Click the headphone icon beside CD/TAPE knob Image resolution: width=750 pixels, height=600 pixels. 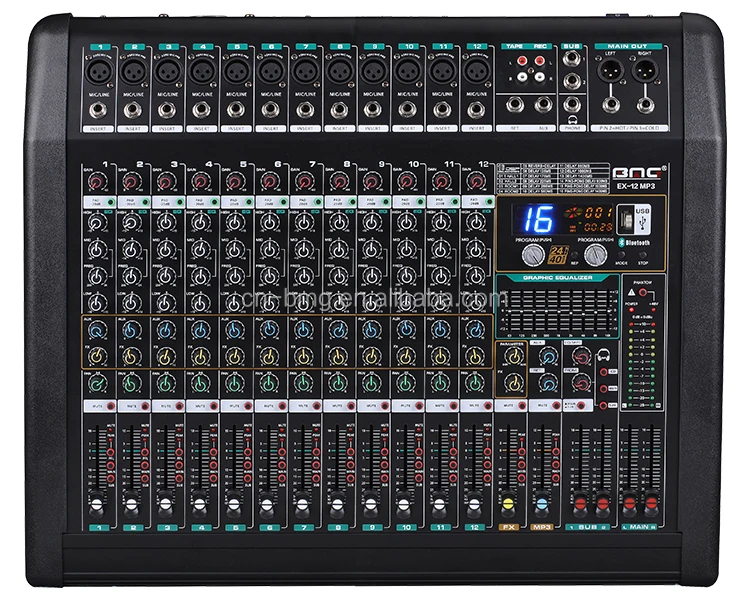pos(604,356)
